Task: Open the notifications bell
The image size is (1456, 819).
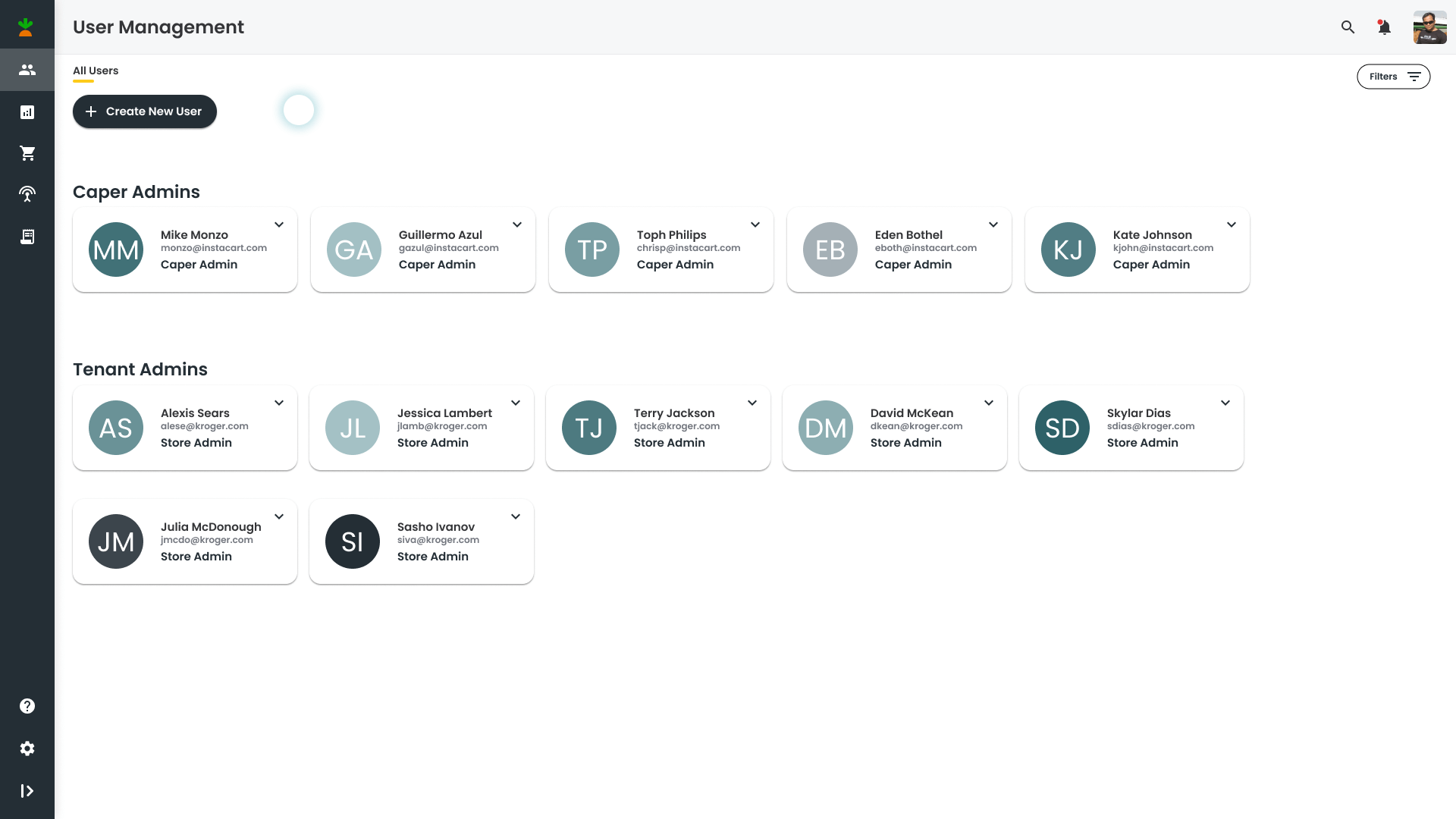Action: [1384, 27]
